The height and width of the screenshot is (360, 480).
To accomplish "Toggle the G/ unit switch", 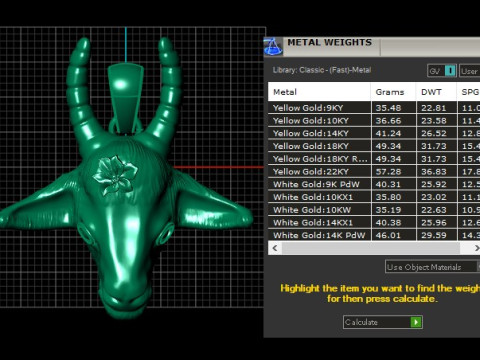I will (x=442, y=71).
